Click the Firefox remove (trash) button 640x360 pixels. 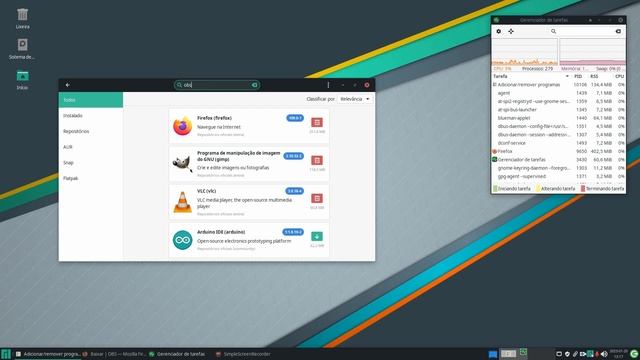point(317,122)
